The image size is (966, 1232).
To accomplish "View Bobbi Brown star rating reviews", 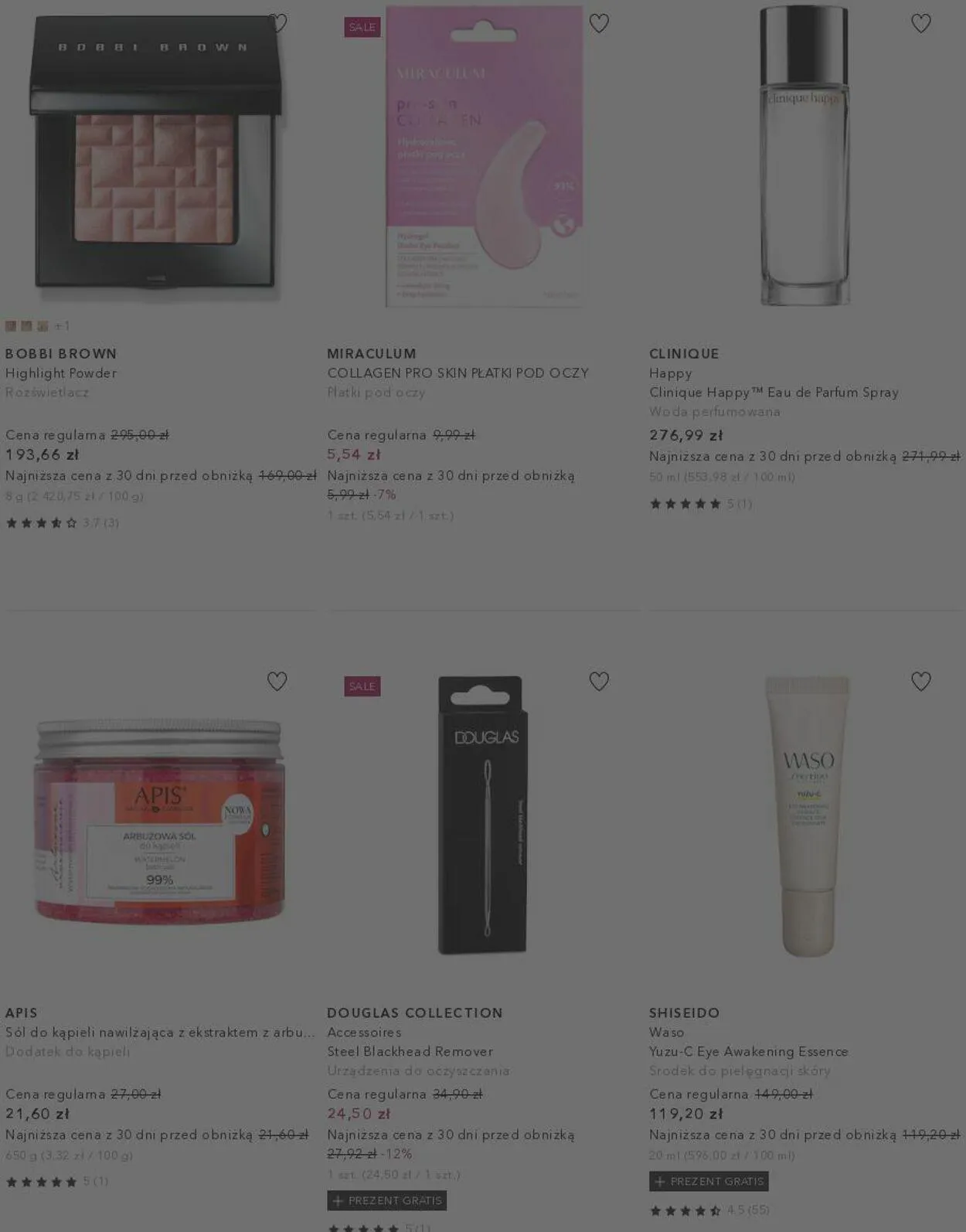I will tap(62, 523).
